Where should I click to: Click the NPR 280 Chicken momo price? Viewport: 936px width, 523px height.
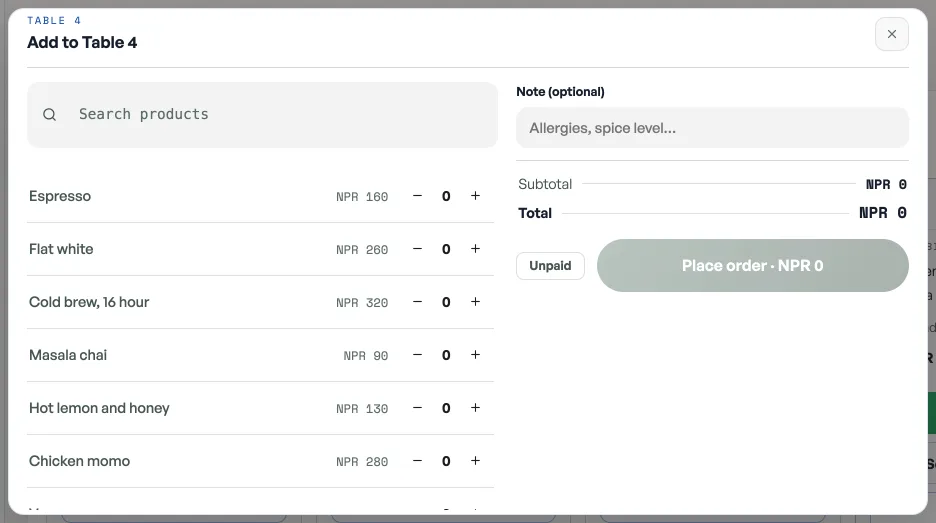point(362,462)
